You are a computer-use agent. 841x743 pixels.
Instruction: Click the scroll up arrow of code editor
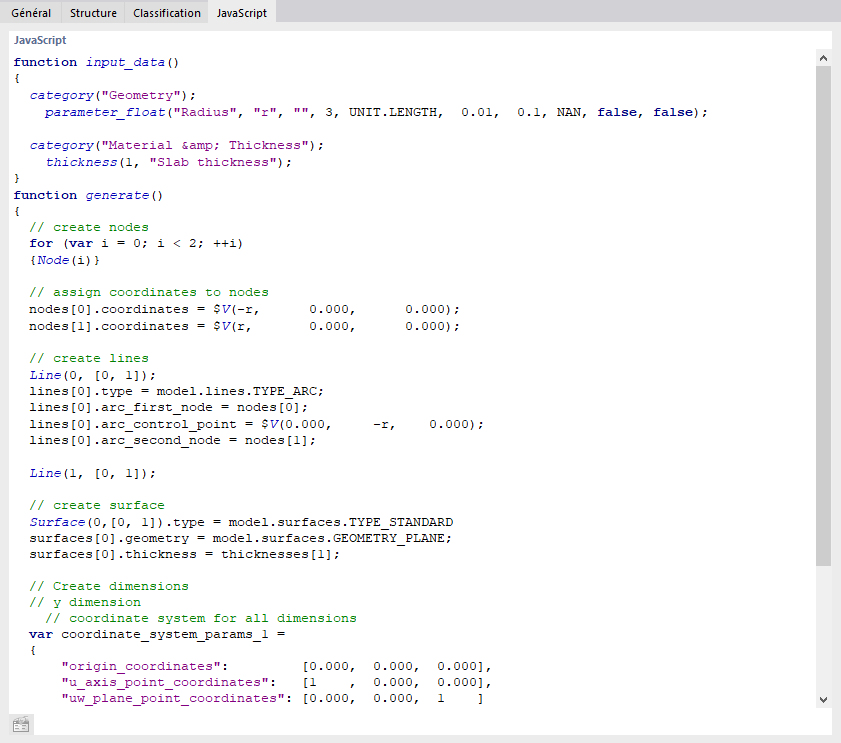(823, 58)
